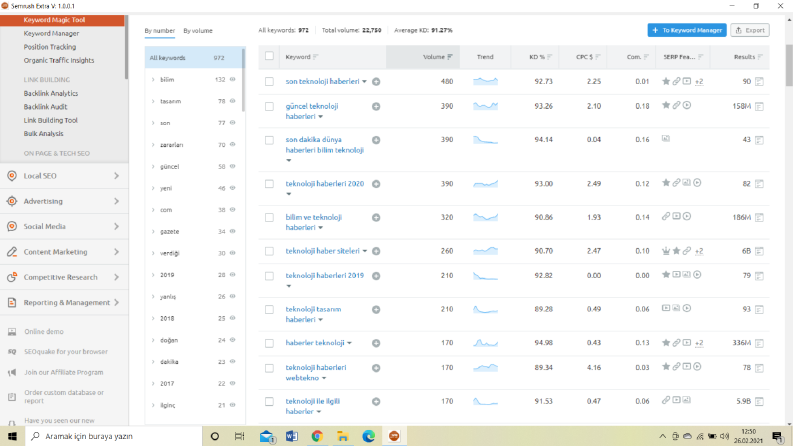
Task: Click Windows search box 'Aramak için buraya yazın'
Action: click(114, 436)
